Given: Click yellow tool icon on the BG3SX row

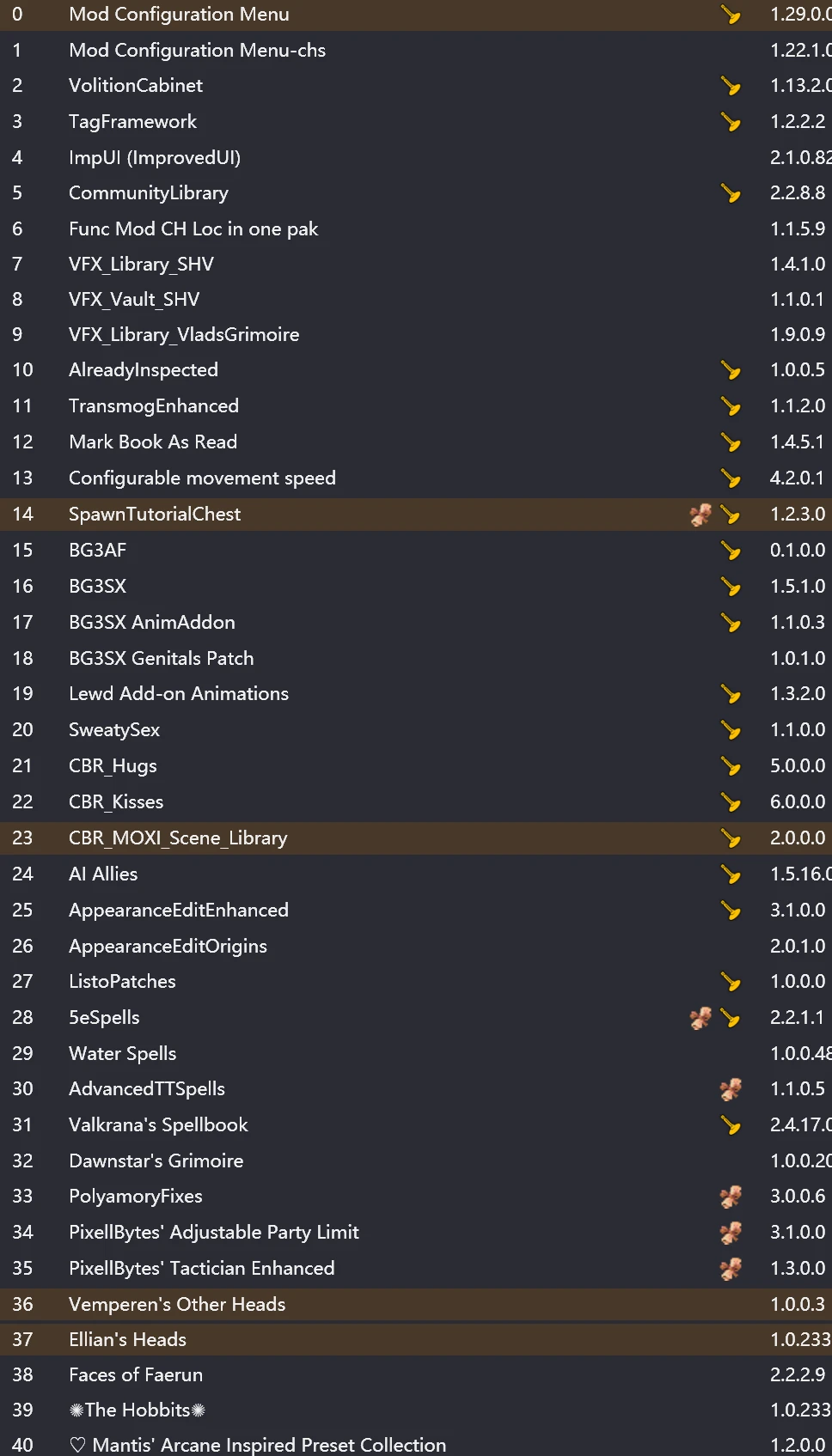Looking at the screenshot, I should 731,587.
